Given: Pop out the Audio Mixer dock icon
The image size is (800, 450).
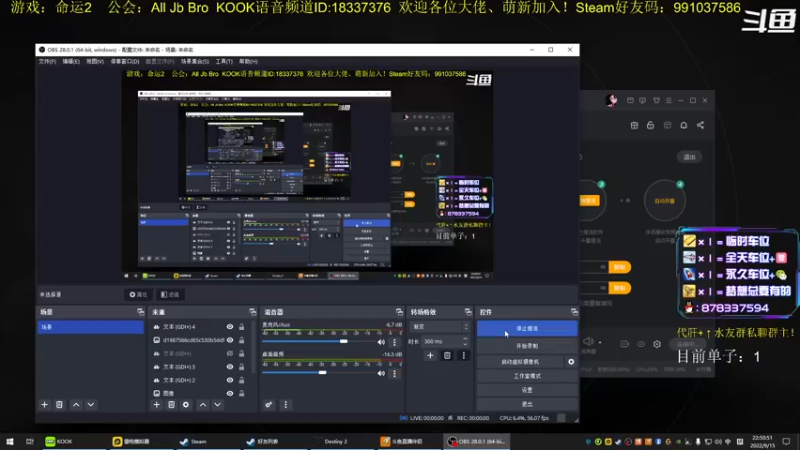Looking at the screenshot, I should 399,312.
